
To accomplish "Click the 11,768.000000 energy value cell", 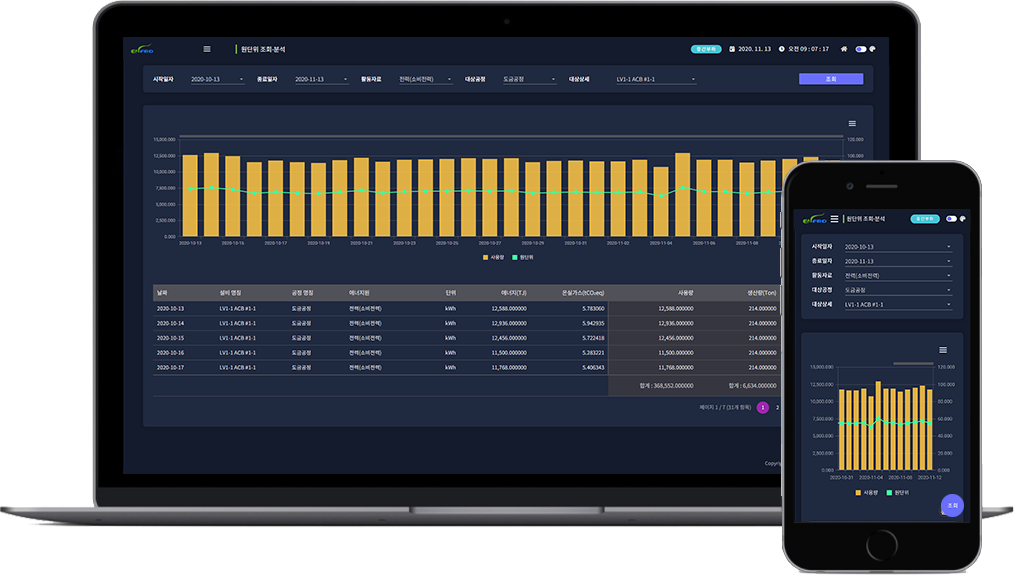I will (509, 367).
